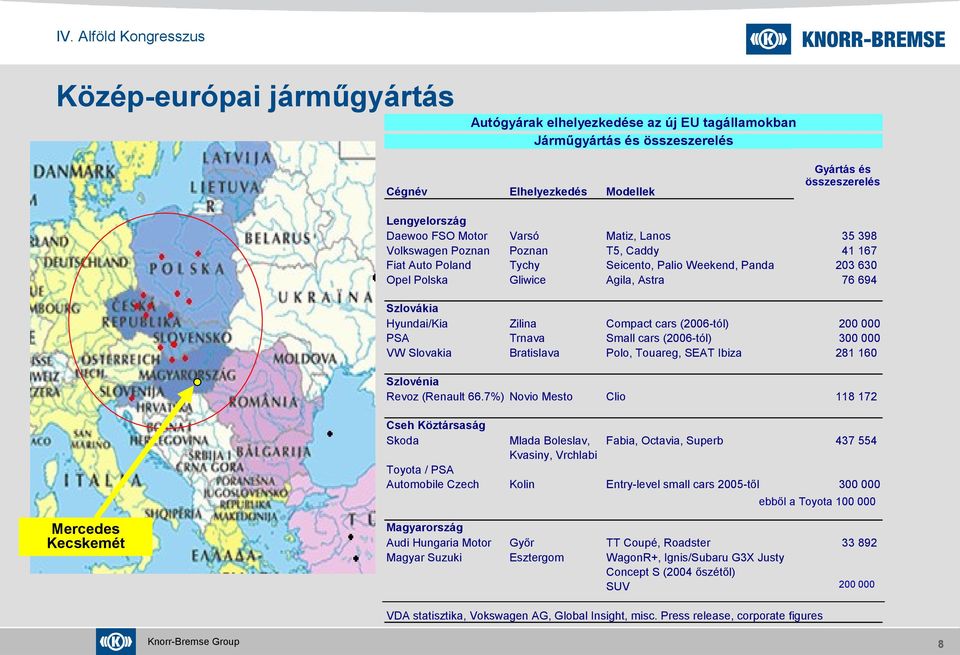Viewport: 960px width, 655px height.
Task: Select the header text IV. Alföld Kongresszus
Action: [130, 36]
